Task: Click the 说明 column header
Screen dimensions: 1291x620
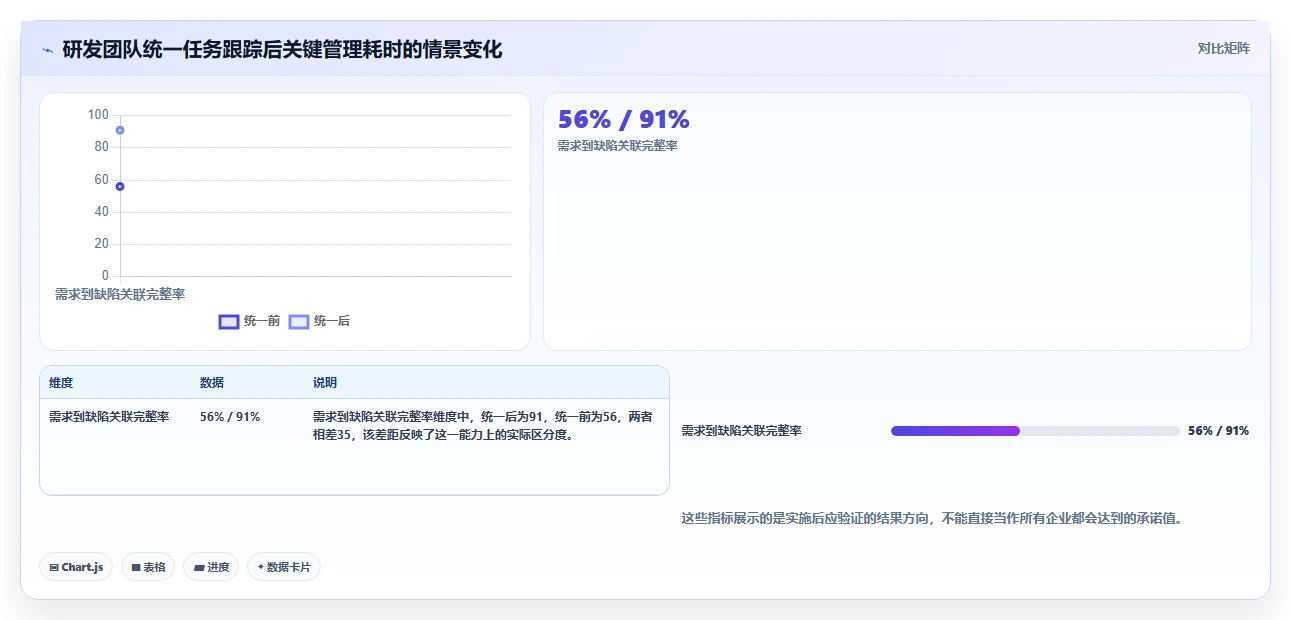Action: pyautogui.click(x=325, y=383)
